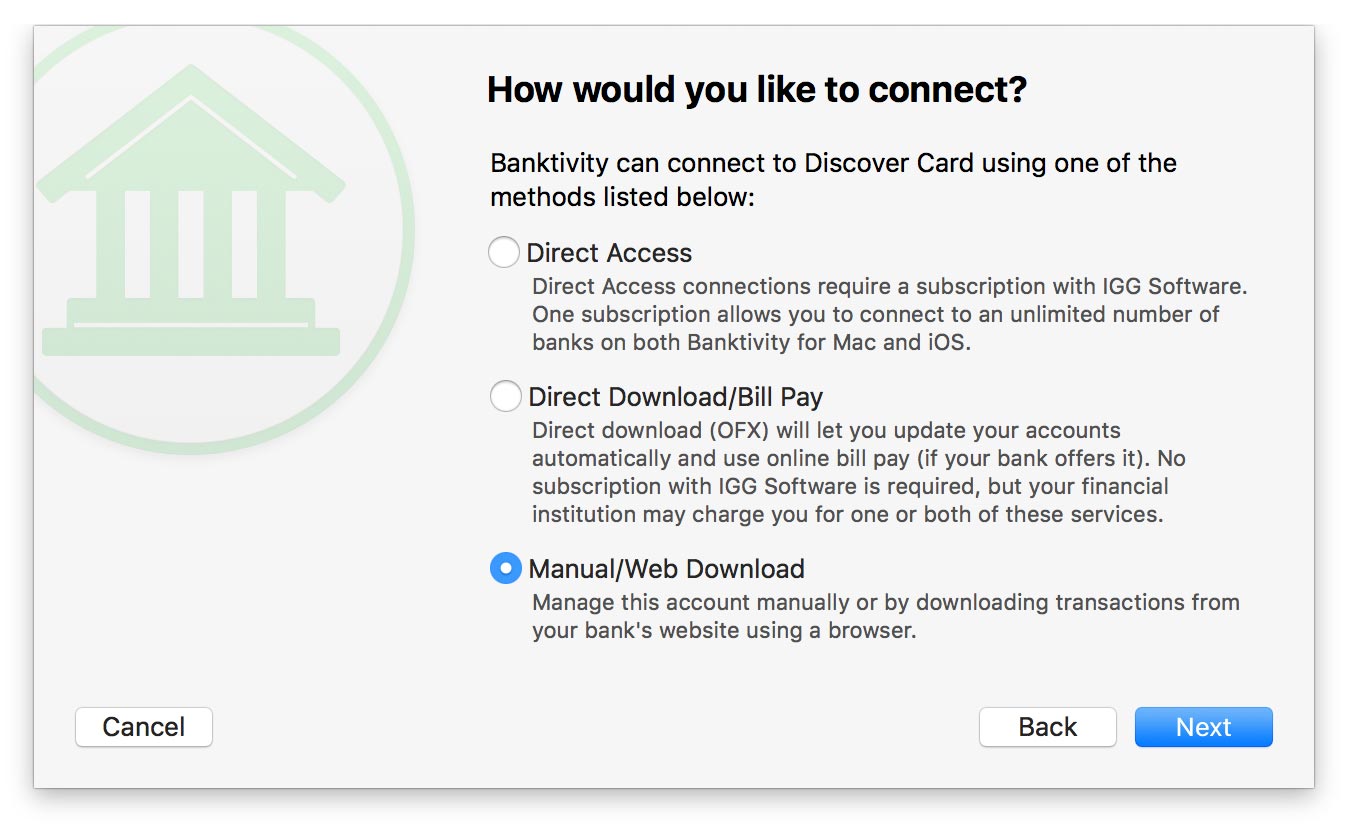This screenshot has width=1348, height=830.
Task: Choose the Direct Download/Bill Pay radio option
Action: point(506,397)
